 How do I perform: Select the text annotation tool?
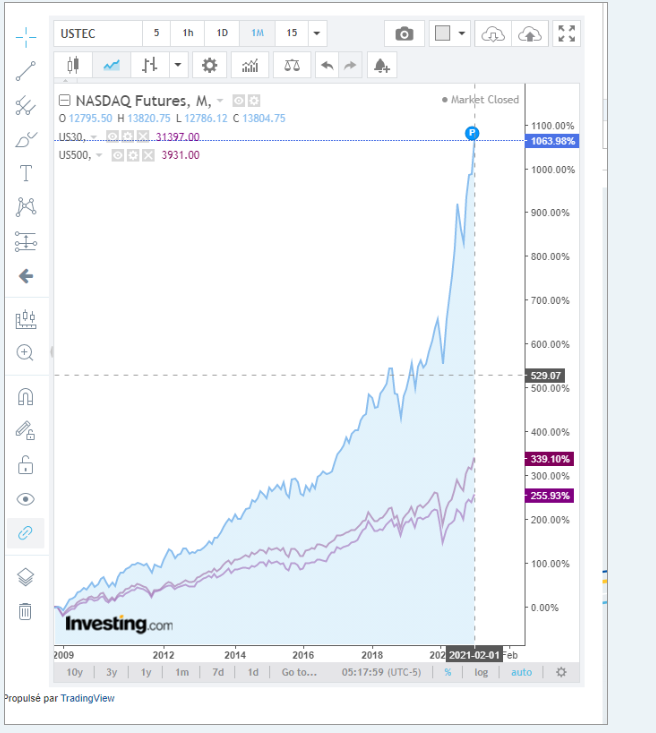(27, 173)
